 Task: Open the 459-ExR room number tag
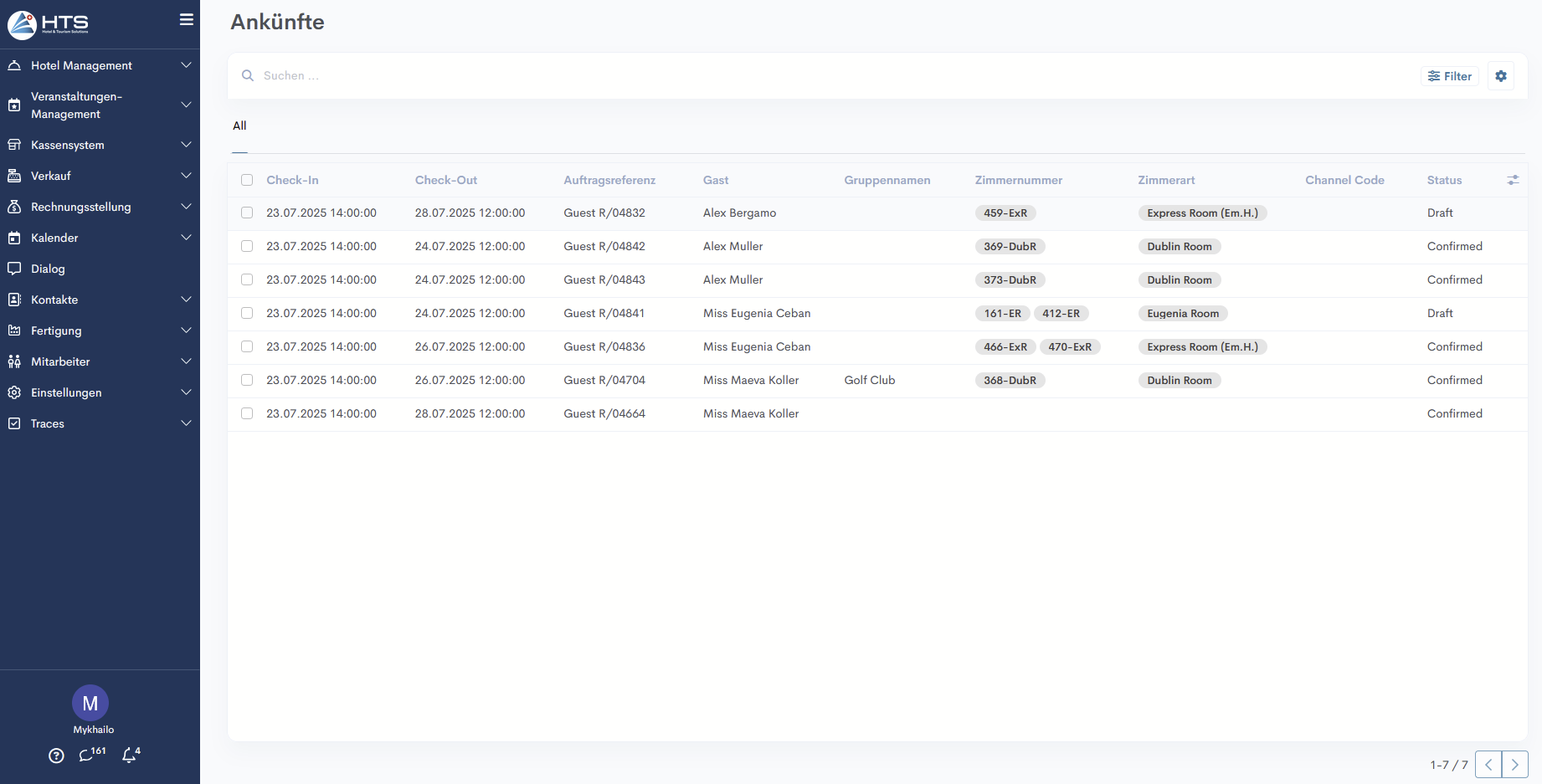click(x=1005, y=213)
